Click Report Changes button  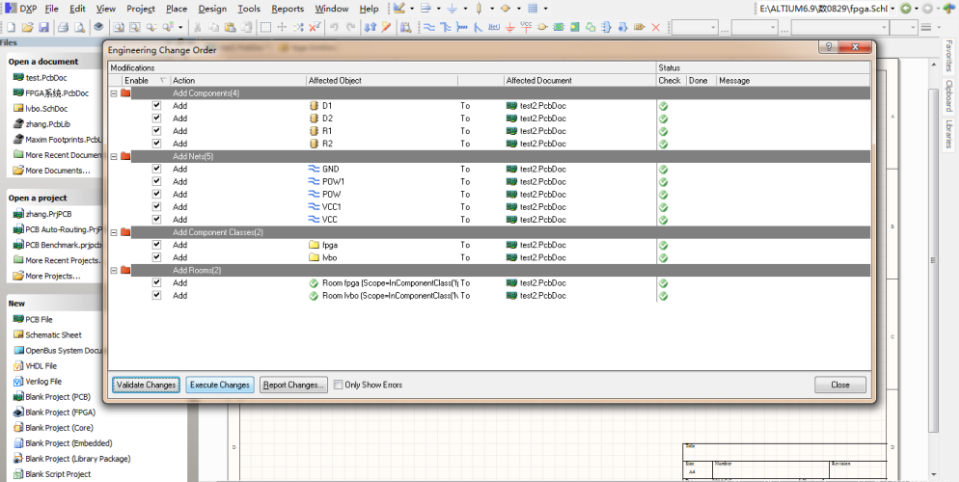tap(292, 385)
